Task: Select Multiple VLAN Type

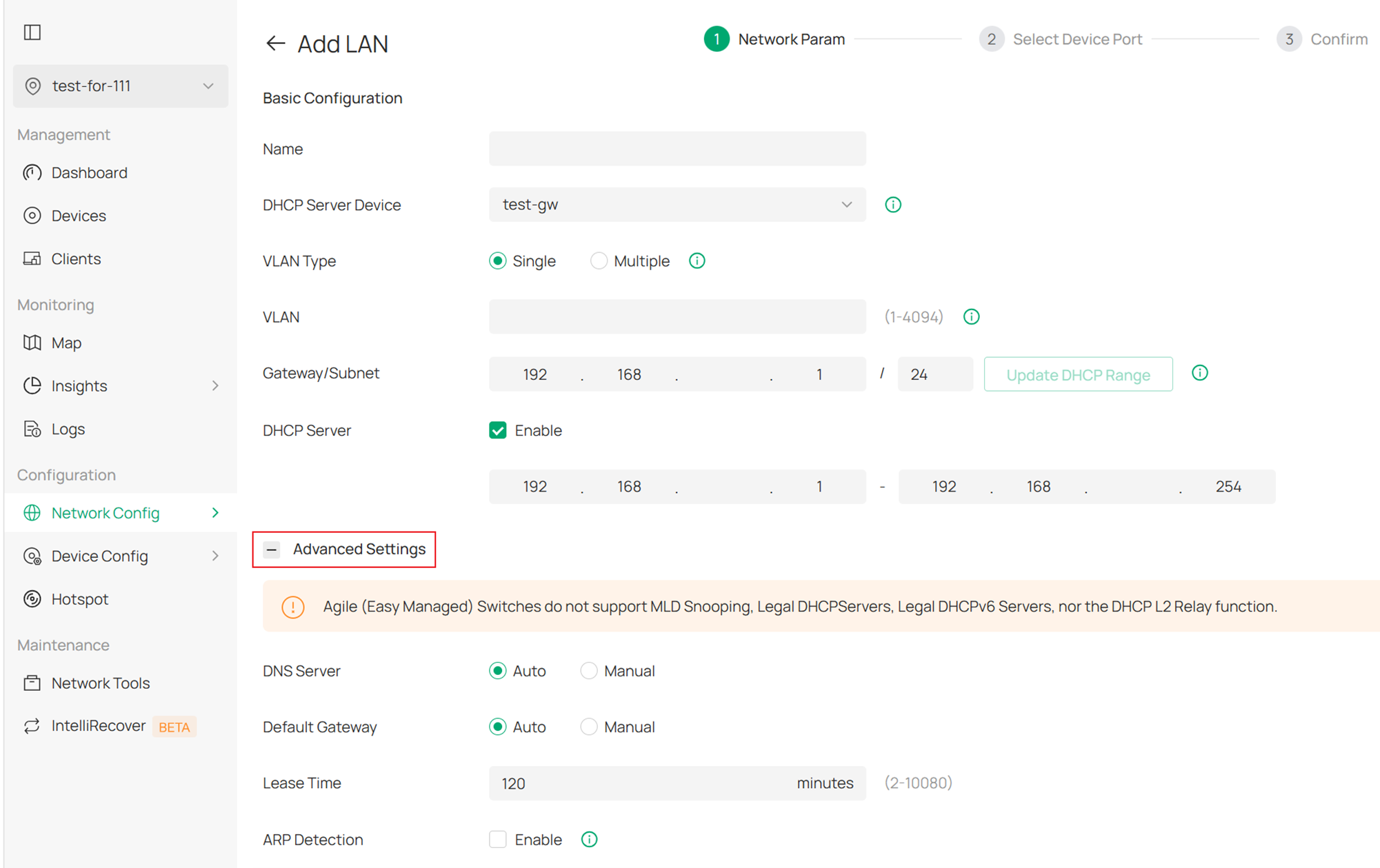Action: tap(599, 261)
